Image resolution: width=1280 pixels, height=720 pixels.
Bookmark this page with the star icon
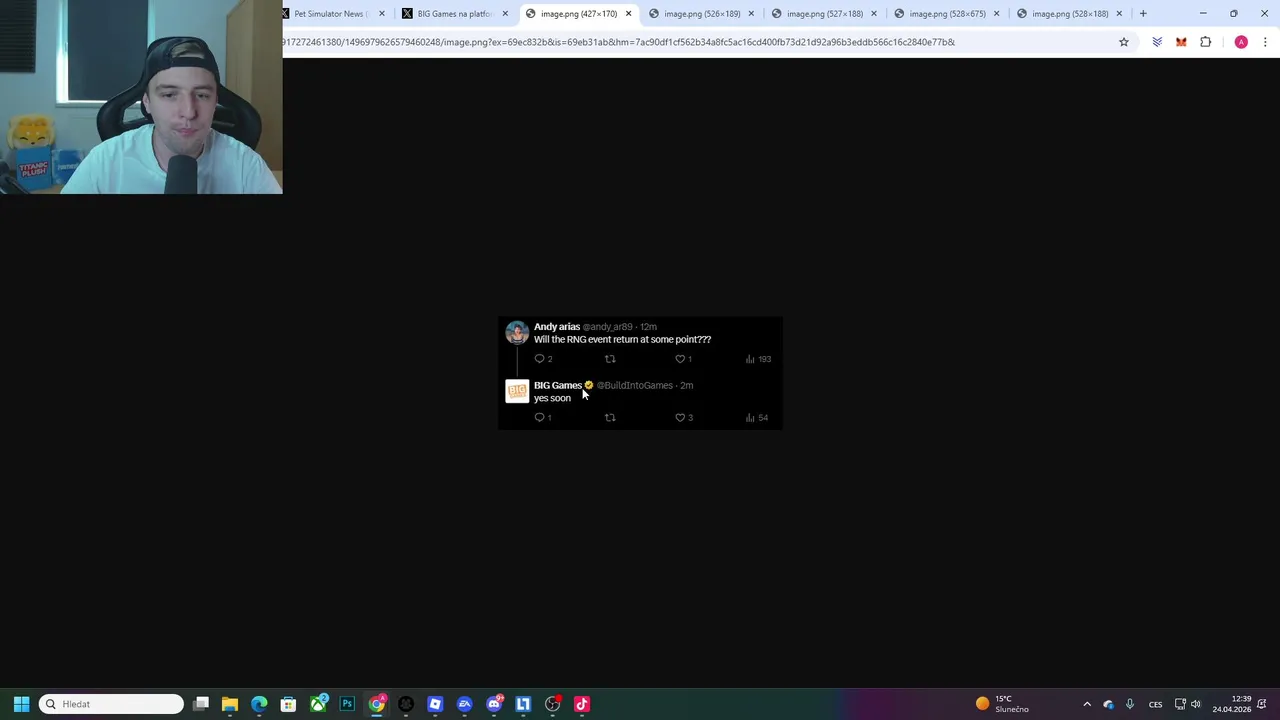point(1124,42)
